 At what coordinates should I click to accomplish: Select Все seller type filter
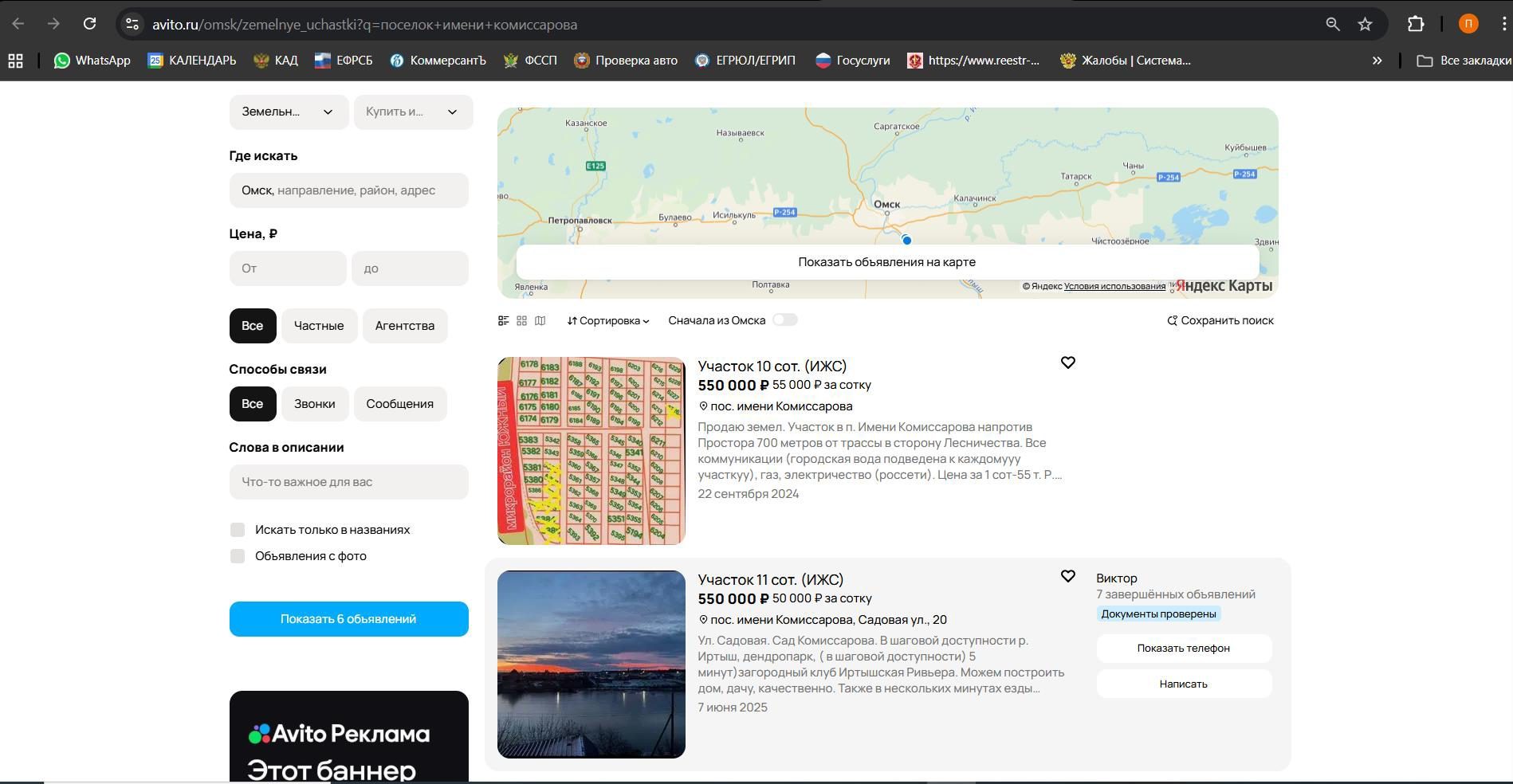253,326
